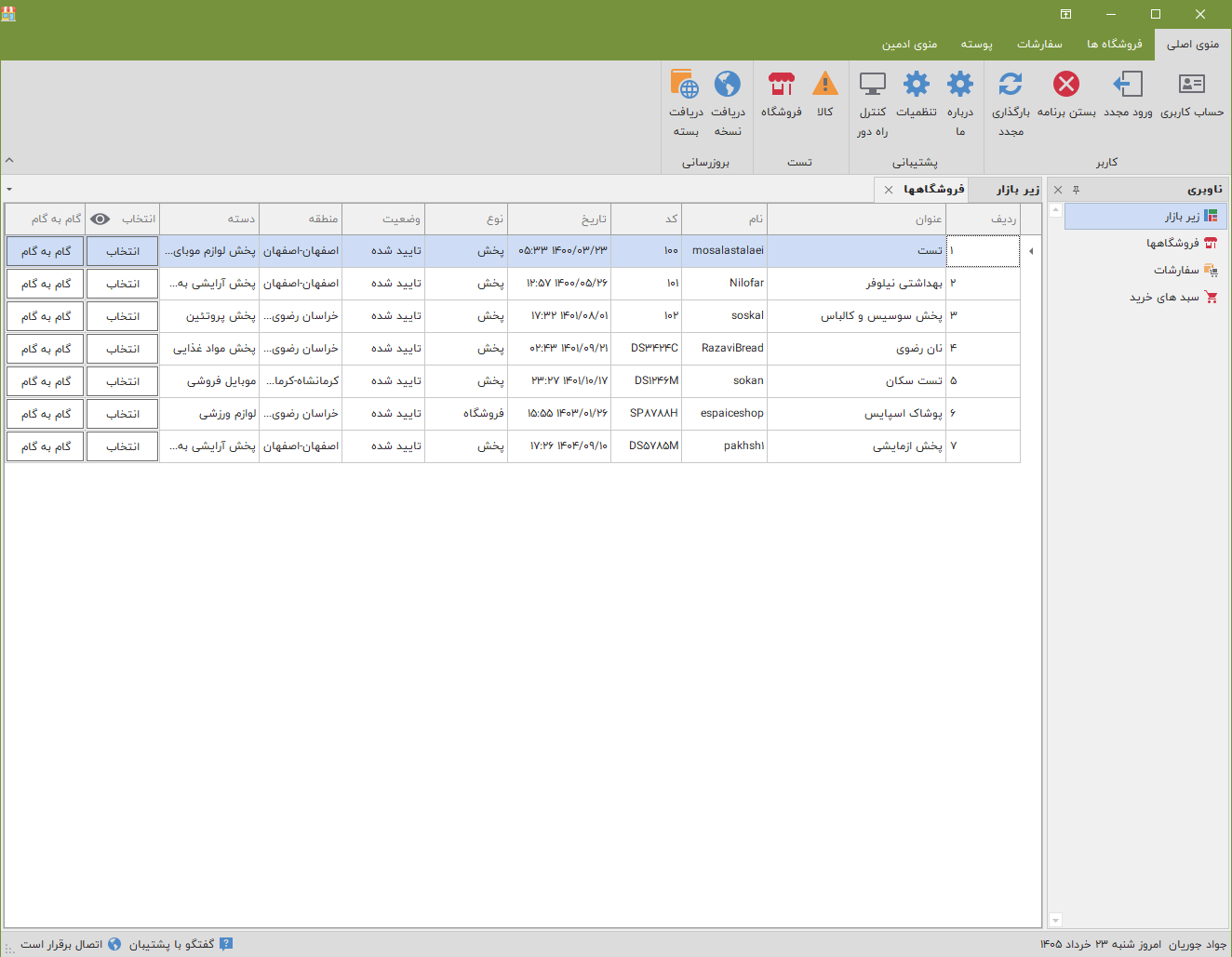
Task: Sort grid by ردیف column header
Action: 984,219
